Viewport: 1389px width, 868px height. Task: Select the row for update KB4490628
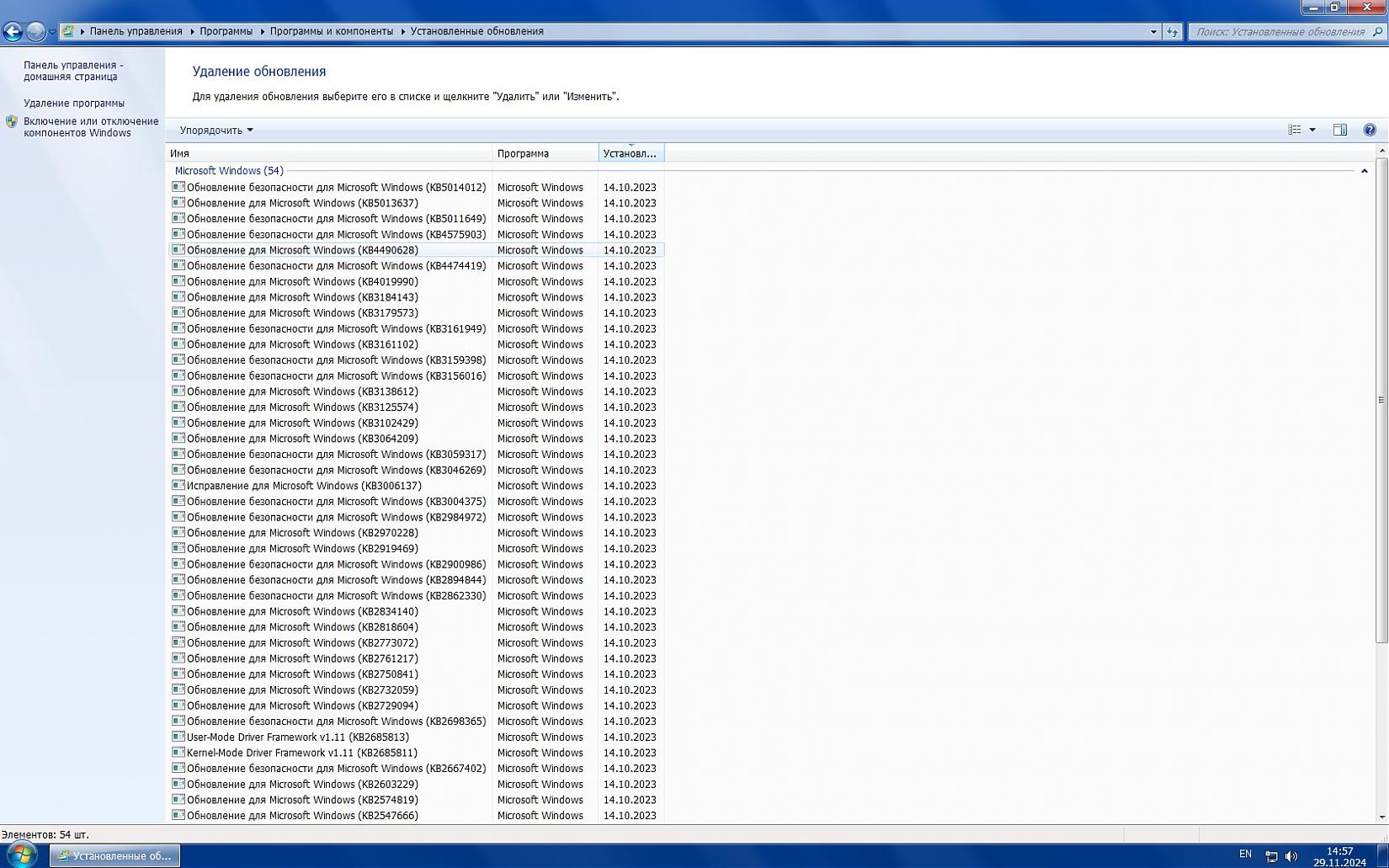pos(417,250)
